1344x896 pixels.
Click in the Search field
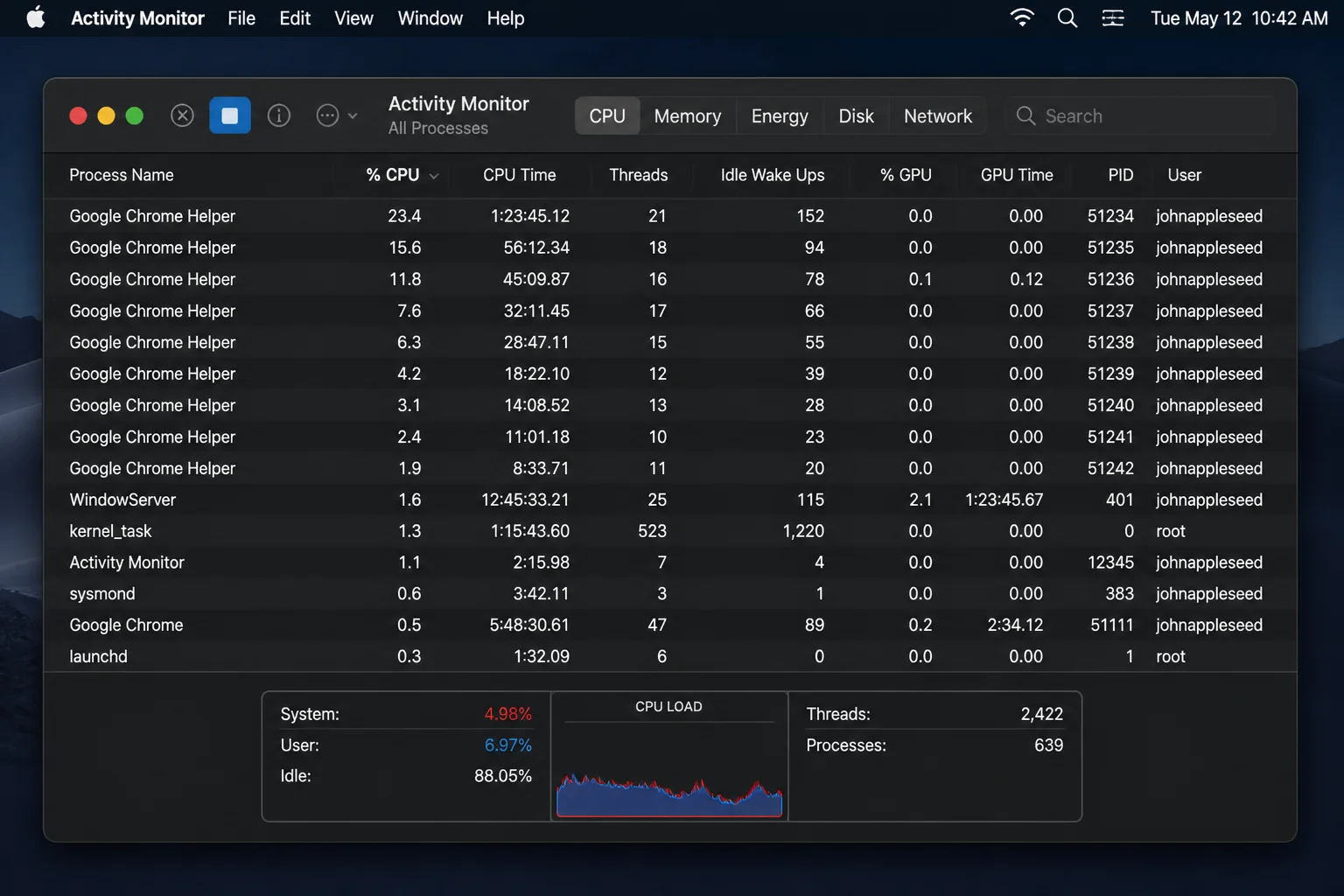click(x=1139, y=115)
